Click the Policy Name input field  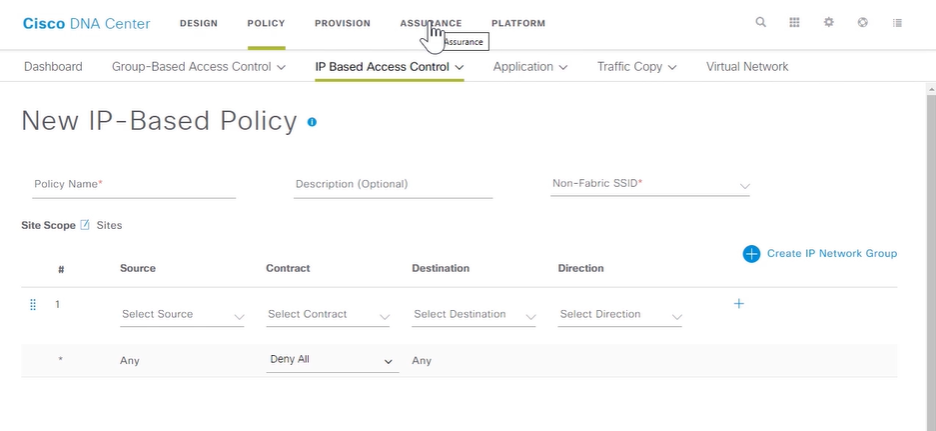[134, 185]
